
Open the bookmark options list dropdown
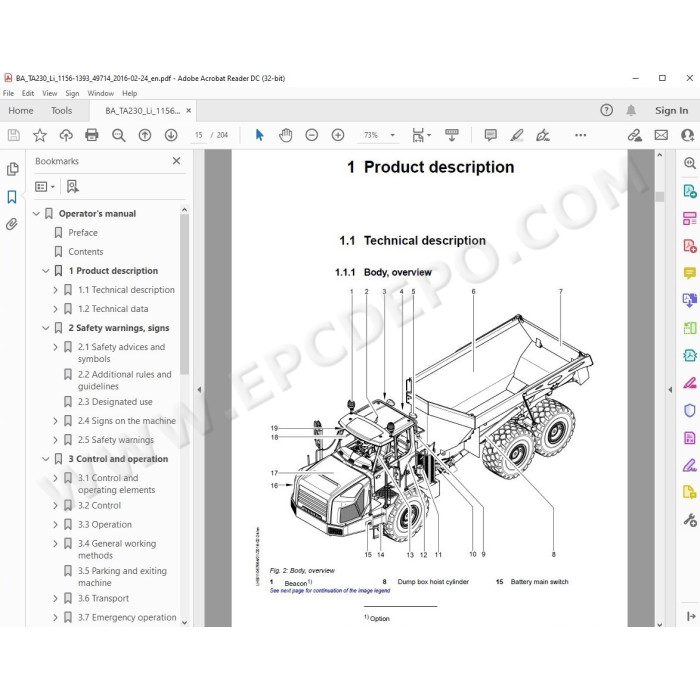click(x=45, y=187)
